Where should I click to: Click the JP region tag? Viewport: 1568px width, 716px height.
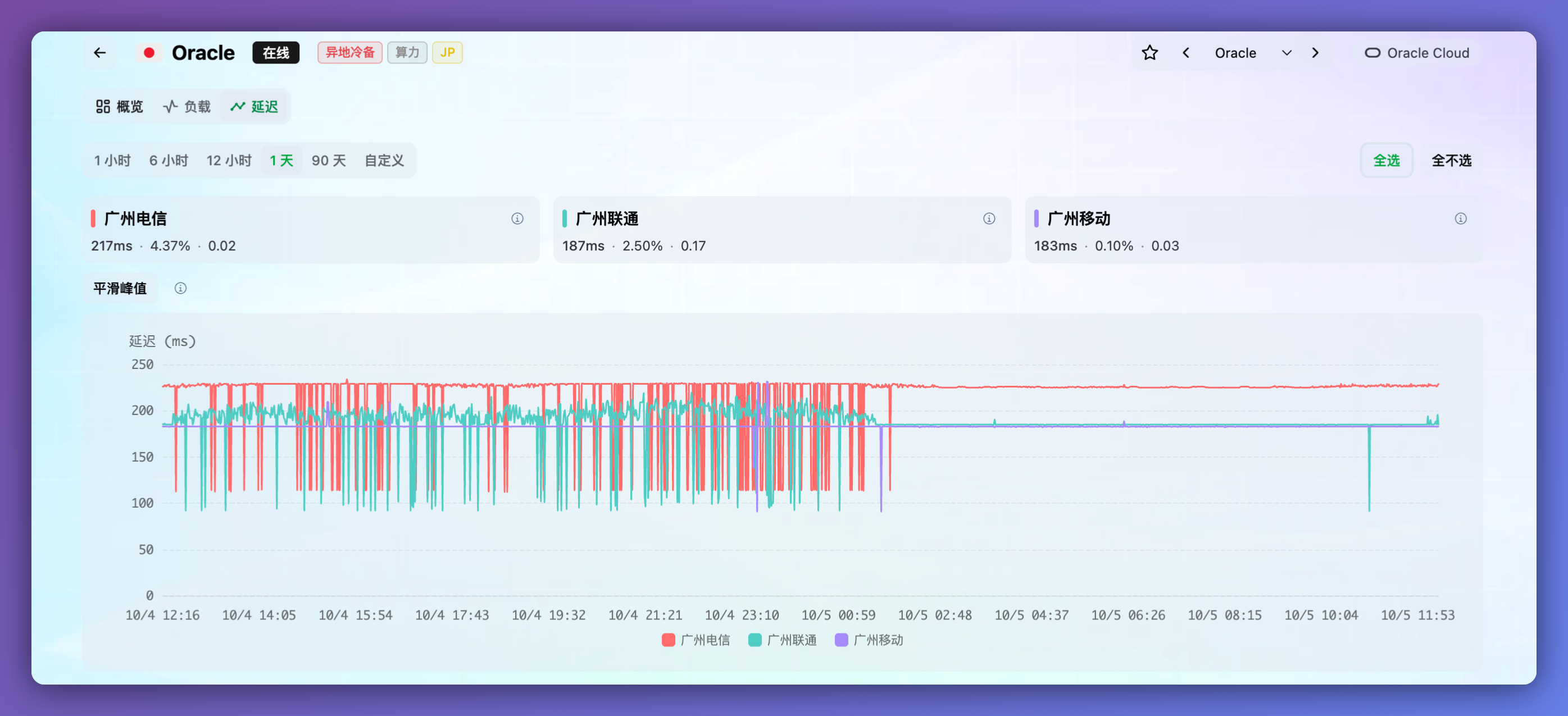click(x=447, y=53)
